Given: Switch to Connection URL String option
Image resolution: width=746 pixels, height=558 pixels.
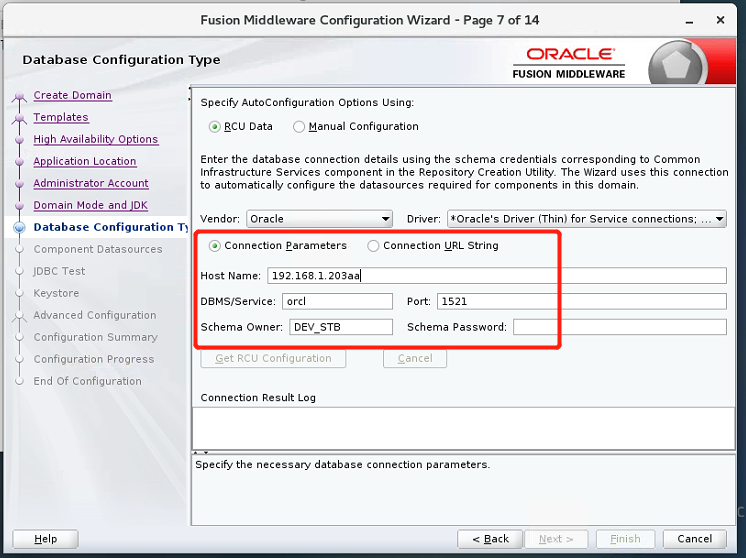Looking at the screenshot, I should coord(373,246).
